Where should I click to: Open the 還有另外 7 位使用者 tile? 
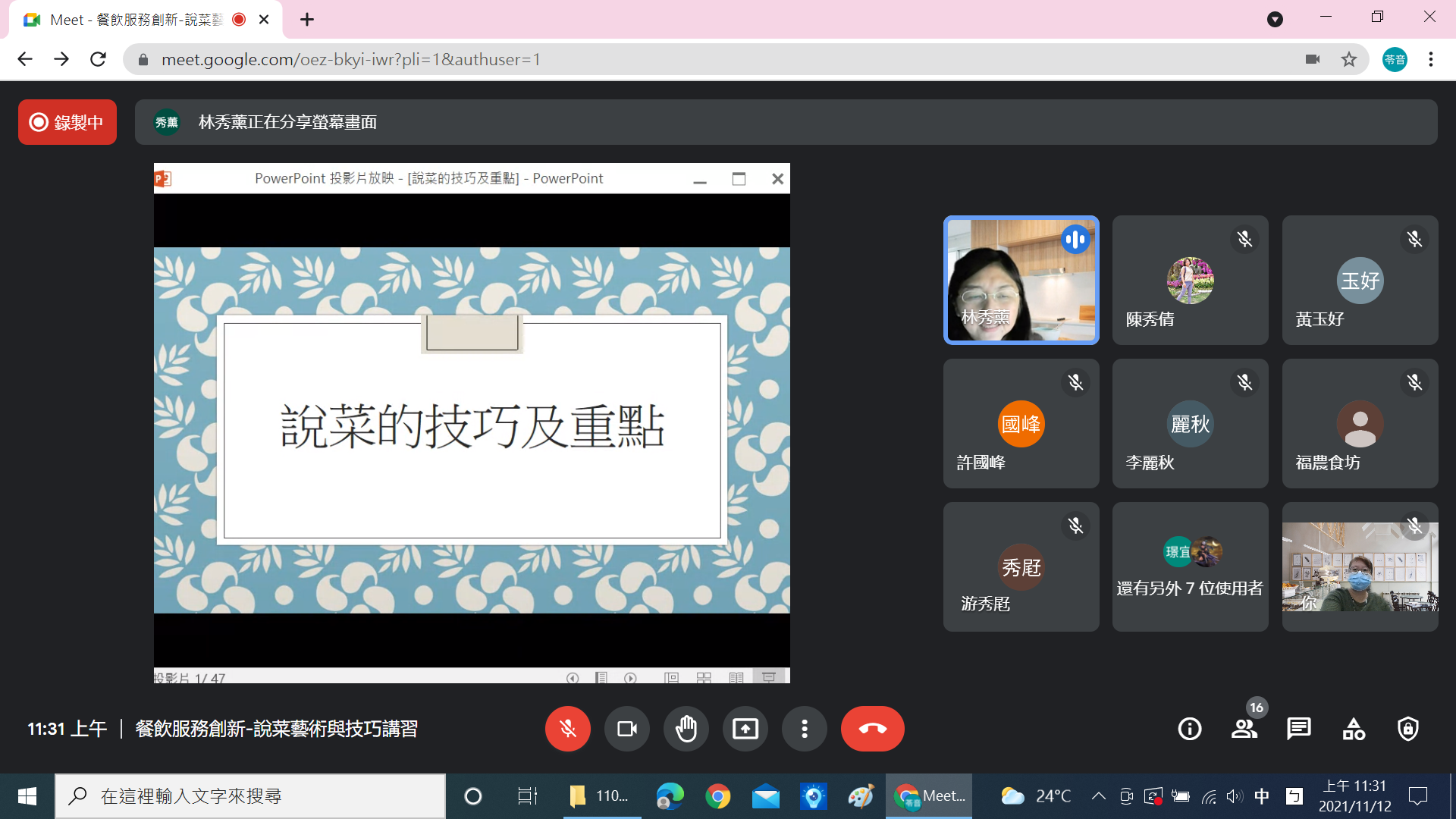pyautogui.click(x=1190, y=566)
